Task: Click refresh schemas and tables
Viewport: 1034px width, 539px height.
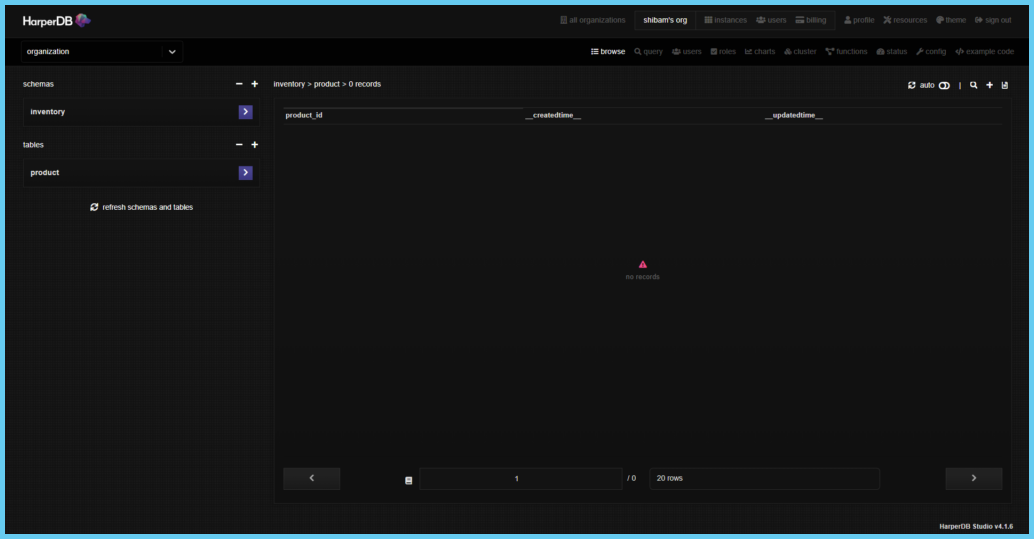Action: [141, 207]
